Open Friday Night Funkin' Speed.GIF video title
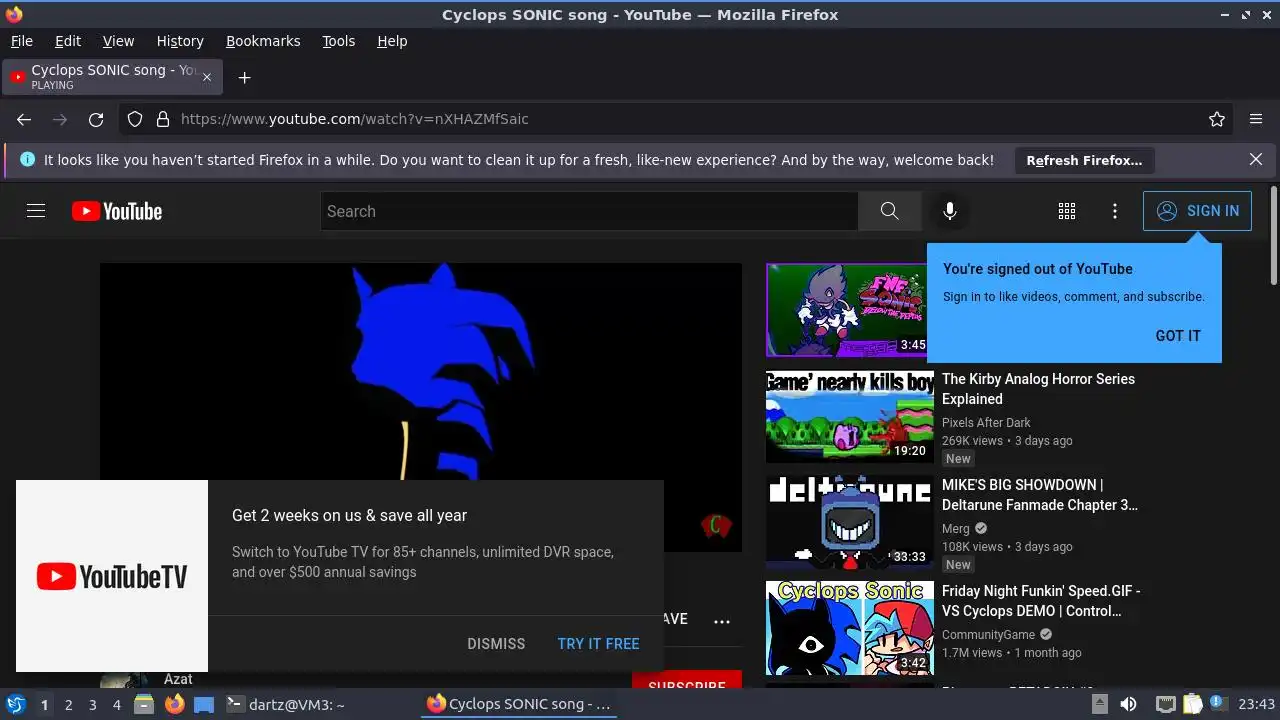The width and height of the screenshot is (1280, 720). click(x=1041, y=601)
